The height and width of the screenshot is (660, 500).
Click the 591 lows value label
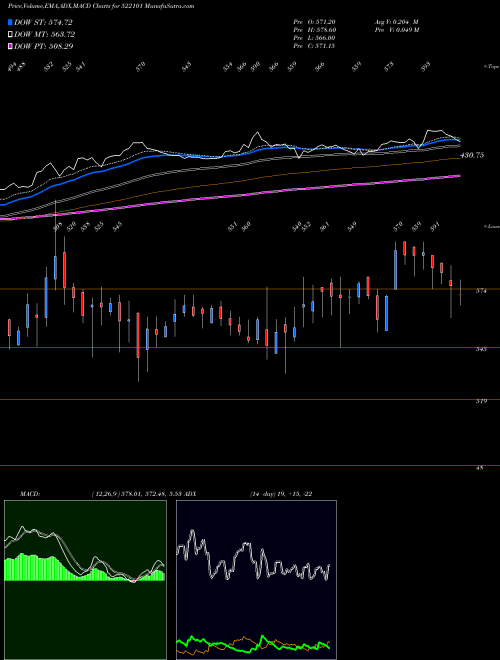435,226
